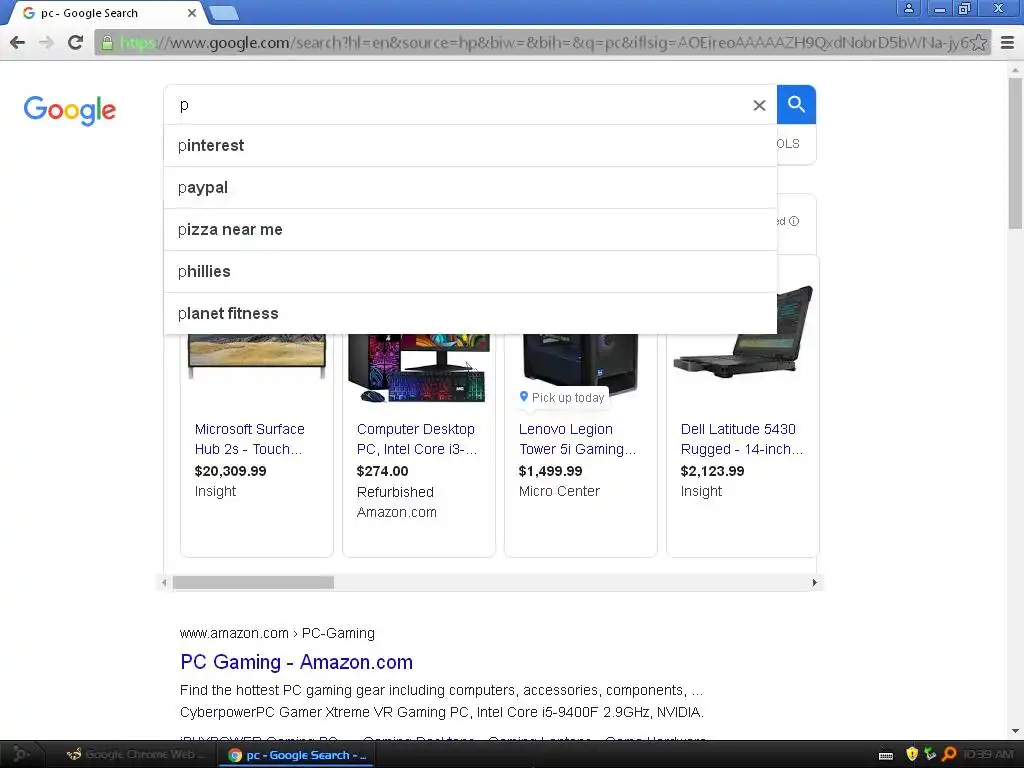Open Microsoft Surface Hub 2s product link
The height and width of the screenshot is (768, 1024).
249,439
